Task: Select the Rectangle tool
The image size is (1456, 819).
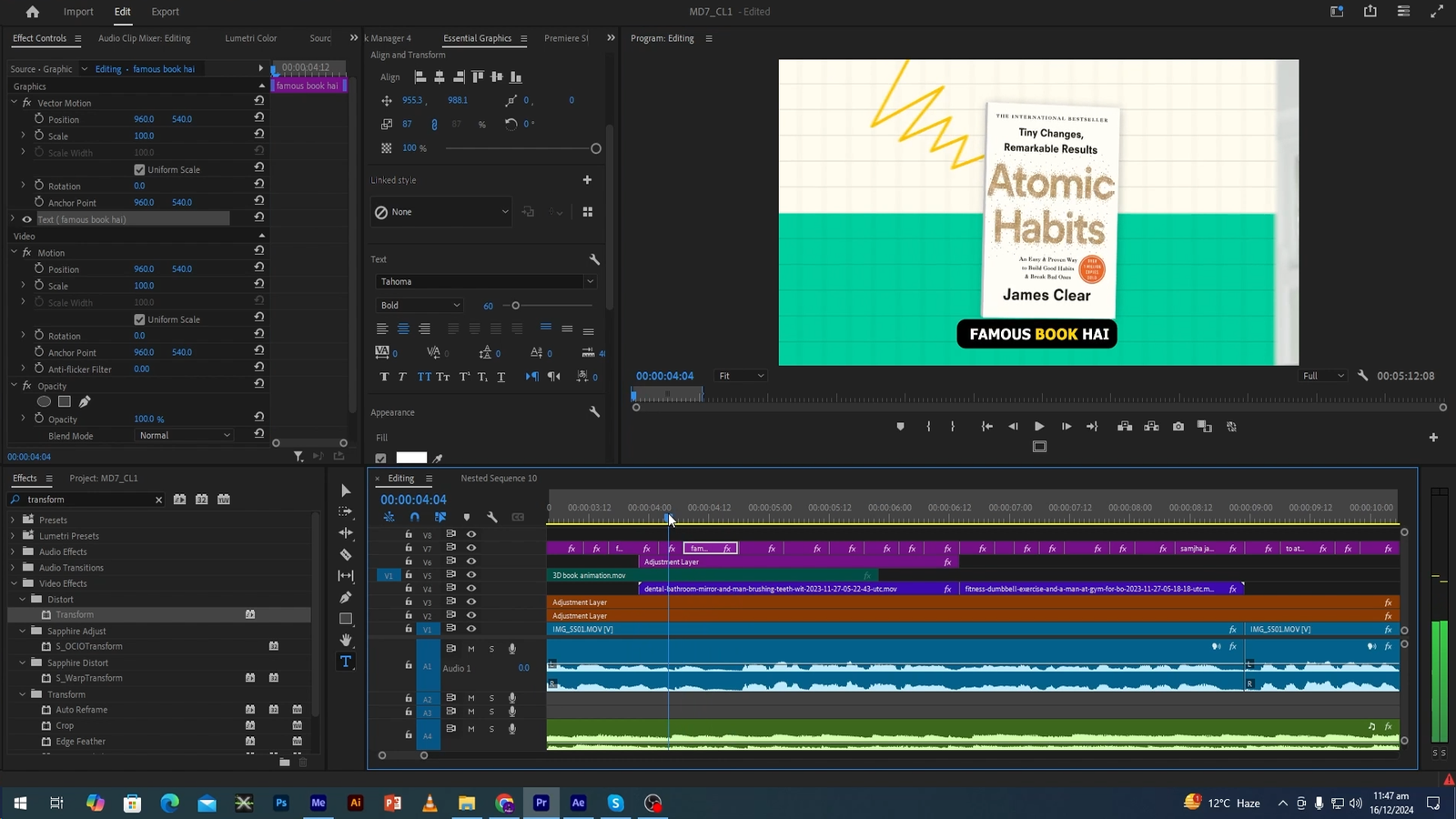Action: point(346,619)
